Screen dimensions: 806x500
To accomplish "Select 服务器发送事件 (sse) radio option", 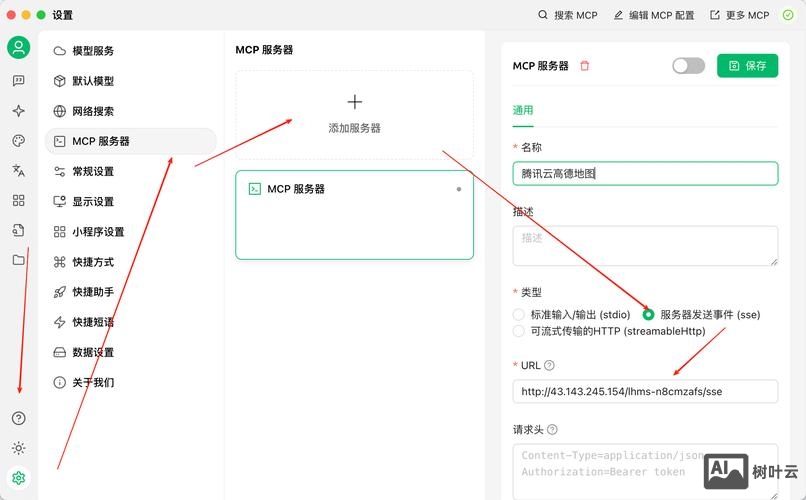I will 648,314.
